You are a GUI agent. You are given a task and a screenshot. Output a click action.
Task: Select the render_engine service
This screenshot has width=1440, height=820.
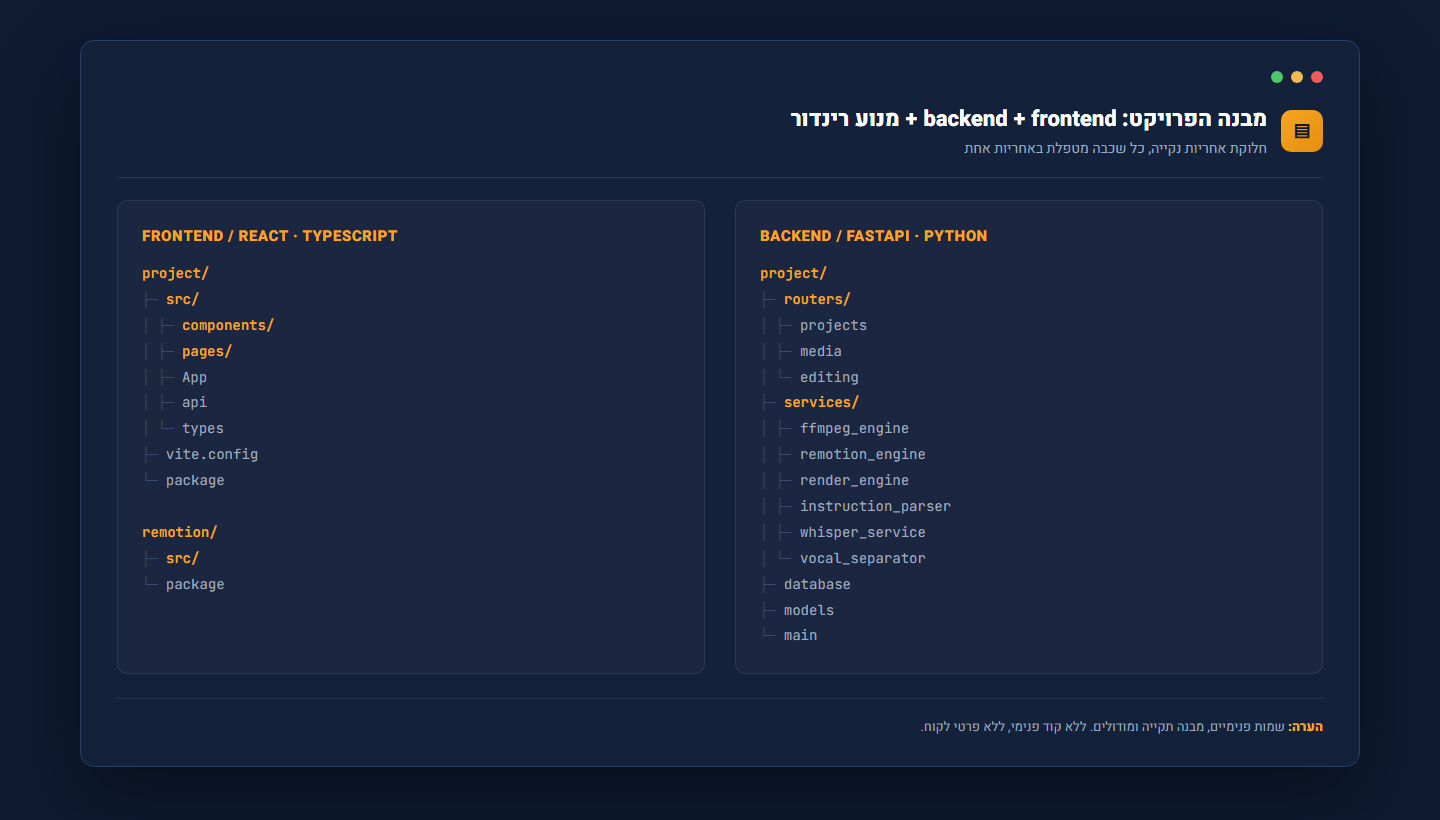tap(855, 480)
